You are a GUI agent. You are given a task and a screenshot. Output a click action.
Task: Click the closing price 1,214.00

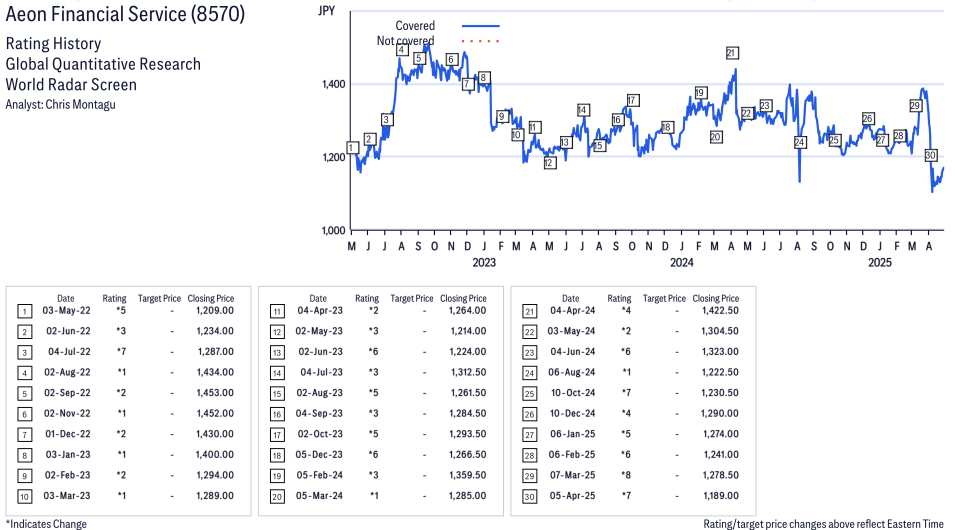pyautogui.click(x=468, y=331)
